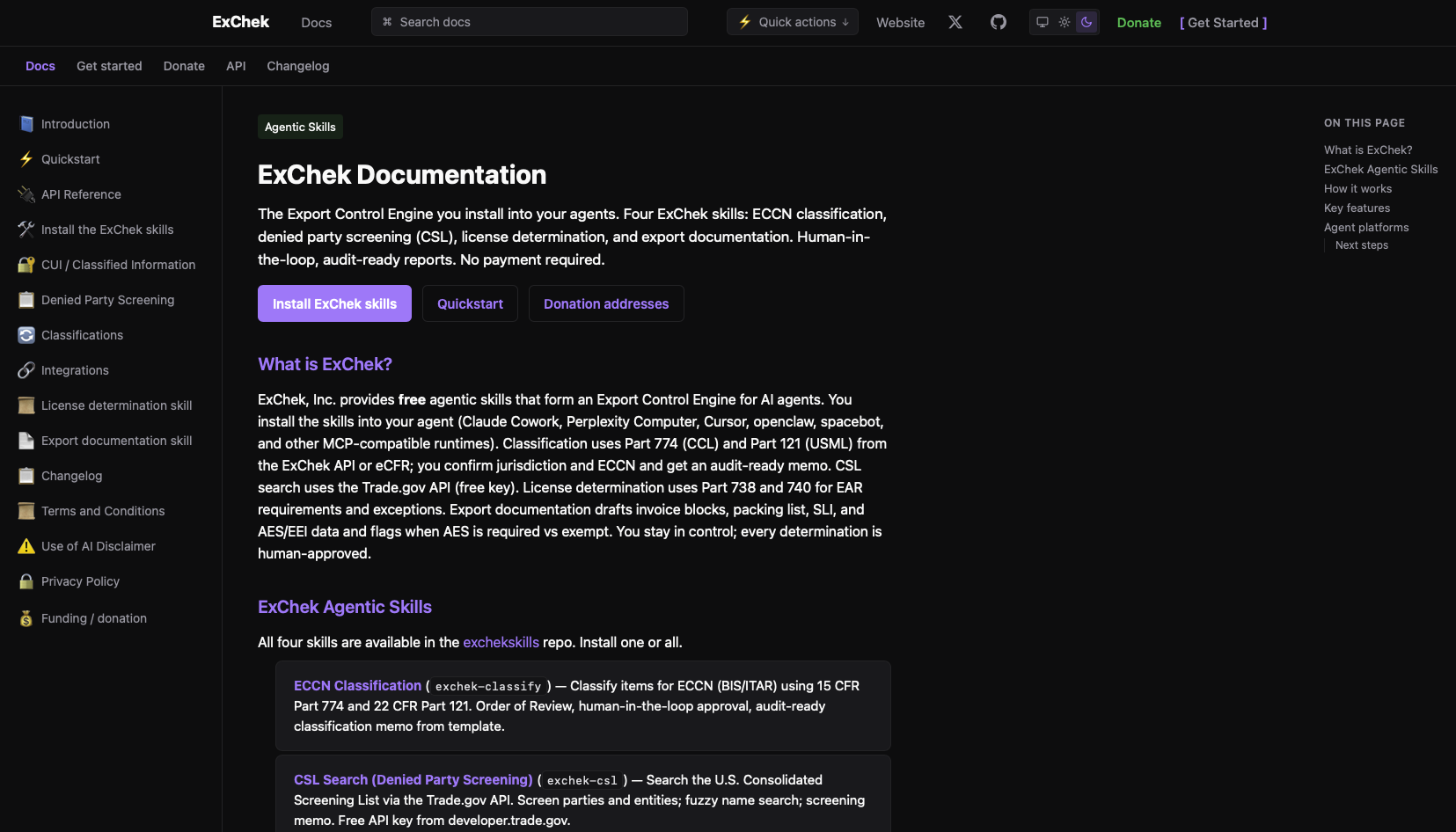
Task: Click the Privacy Policy padlock icon
Action: click(x=26, y=581)
